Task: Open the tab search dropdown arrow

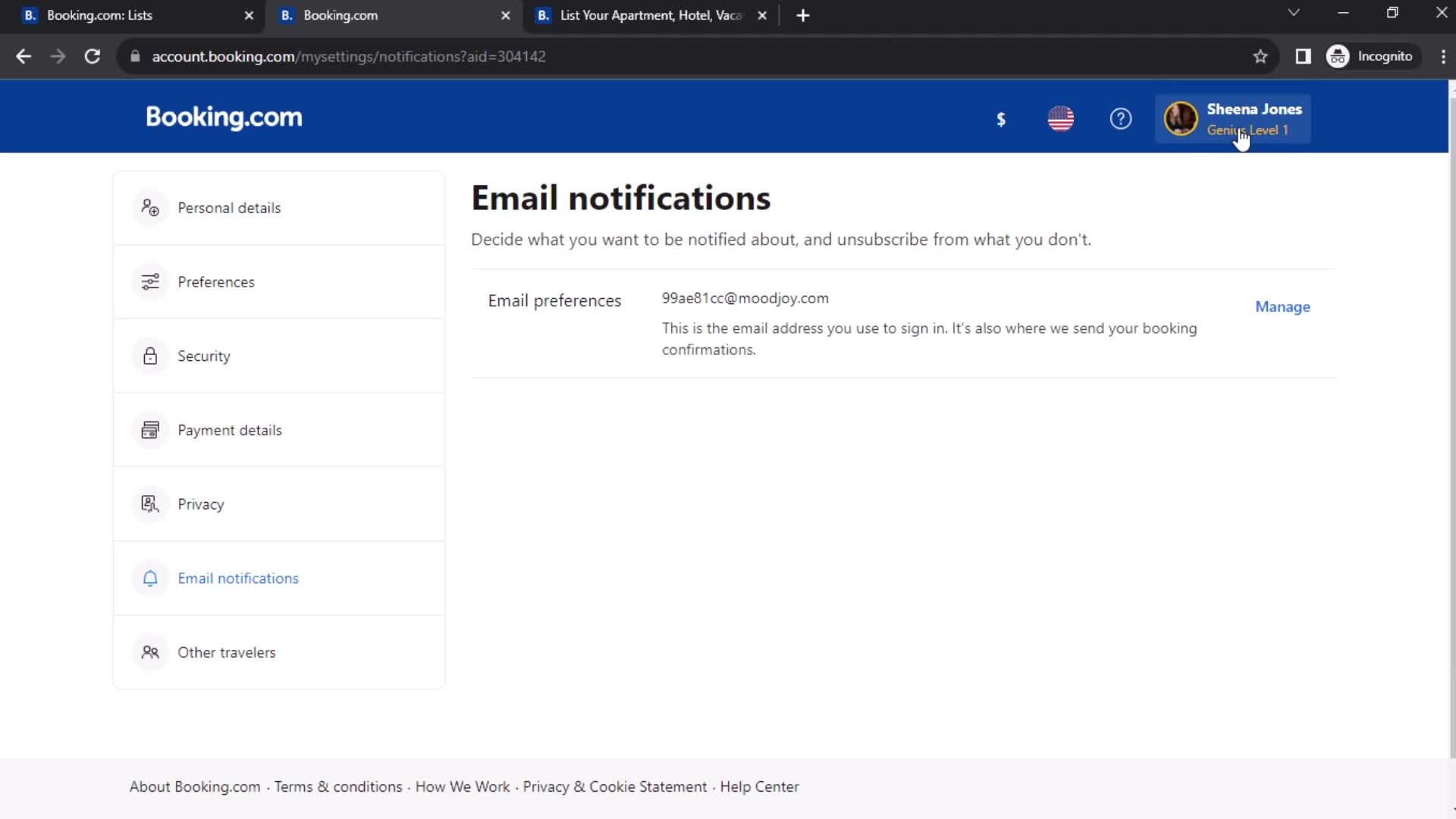Action: [x=1294, y=13]
